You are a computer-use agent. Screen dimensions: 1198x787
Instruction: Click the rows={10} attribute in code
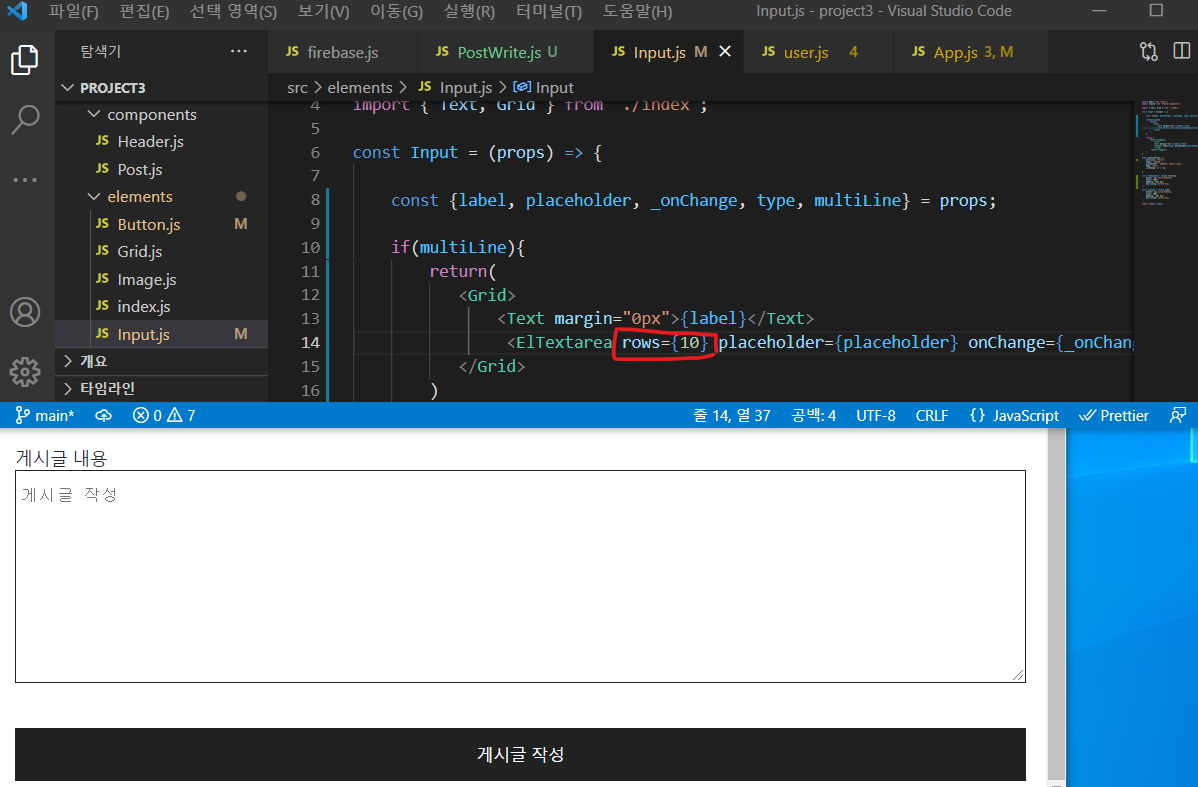[665, 342]
